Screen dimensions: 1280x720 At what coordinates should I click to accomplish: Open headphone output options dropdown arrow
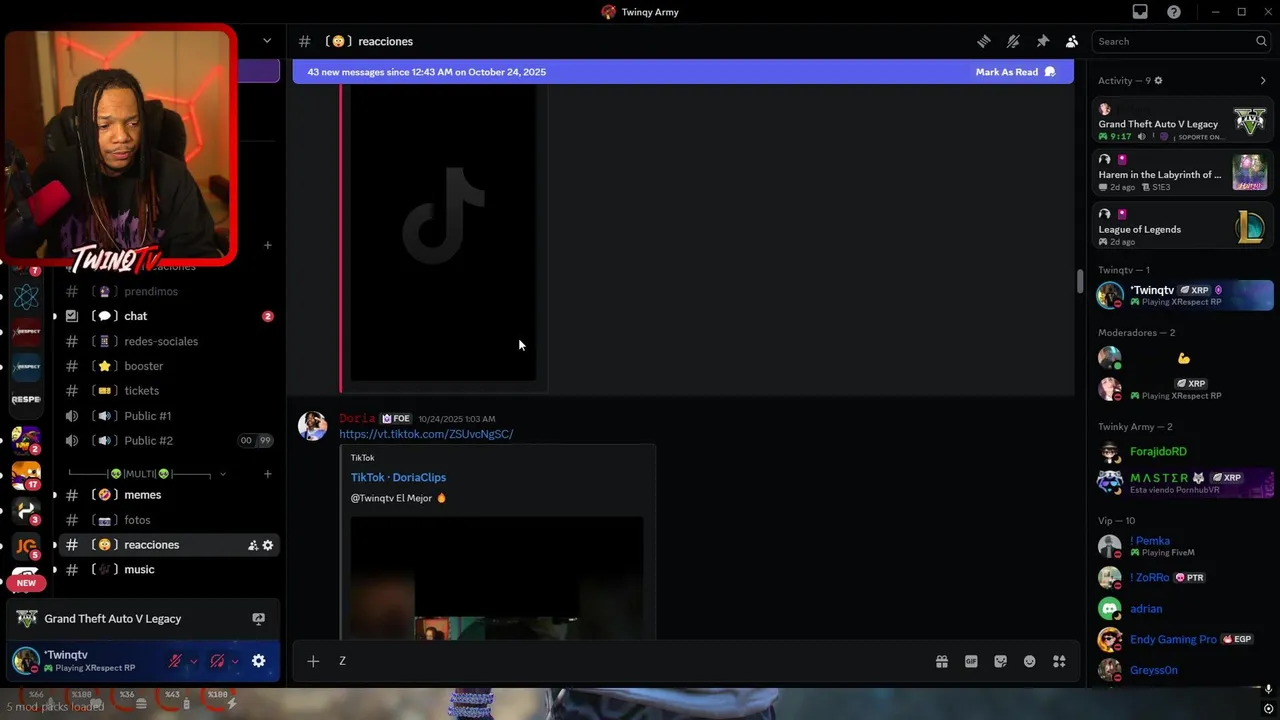click(235, 661)
